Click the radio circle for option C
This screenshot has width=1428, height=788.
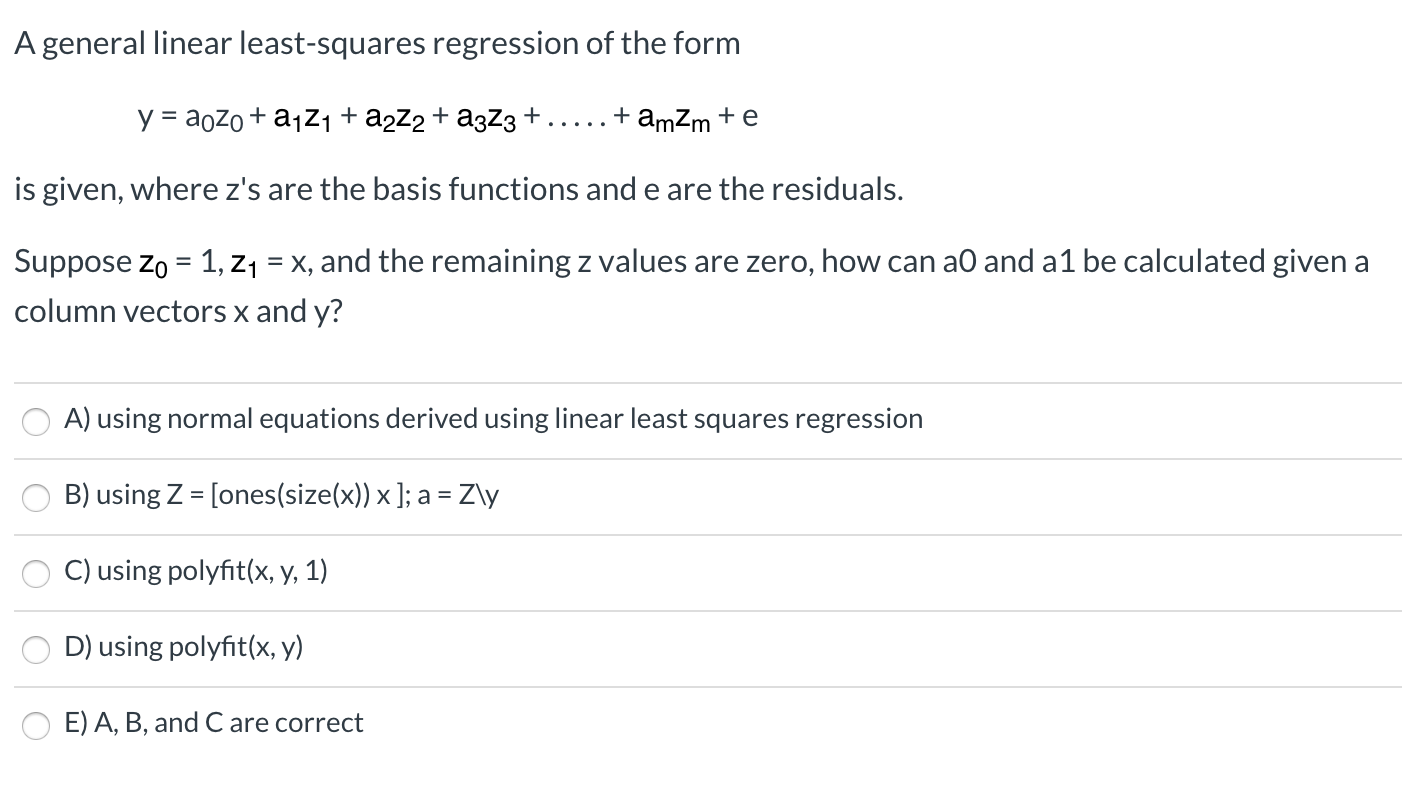[x=36, y=574]
